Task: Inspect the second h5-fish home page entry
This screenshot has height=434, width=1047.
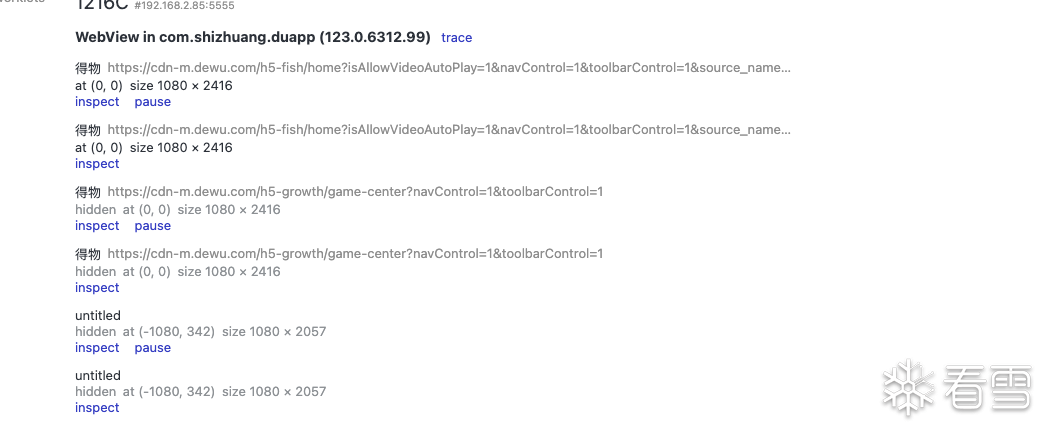Action: [97, 164]
